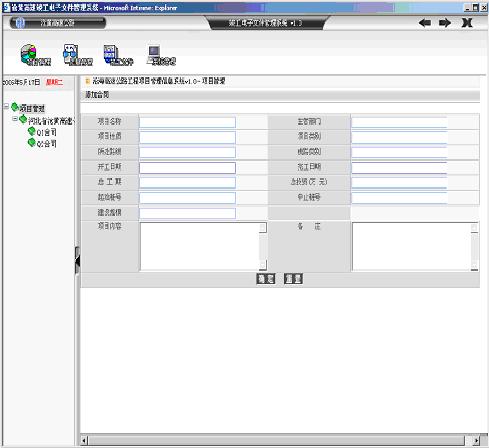Screen dimensions: 489x448
Task: Go back using the left arrow icon
Action: click(x=425, y=23)
